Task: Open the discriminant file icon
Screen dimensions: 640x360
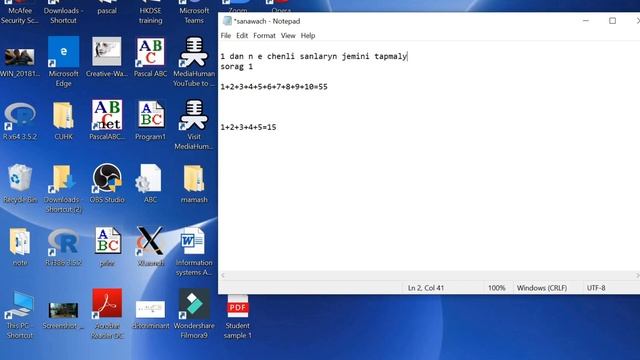Action: (150, 309)
